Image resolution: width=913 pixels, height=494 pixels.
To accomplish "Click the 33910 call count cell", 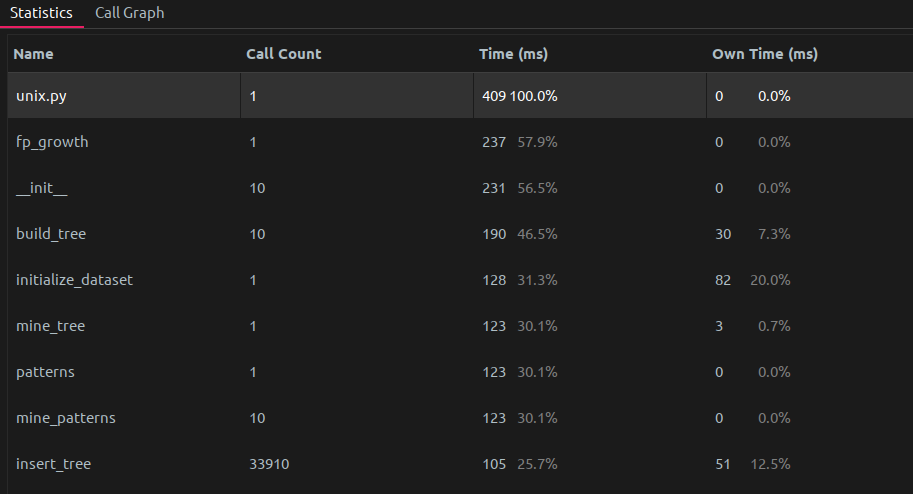I will (269, 464).
